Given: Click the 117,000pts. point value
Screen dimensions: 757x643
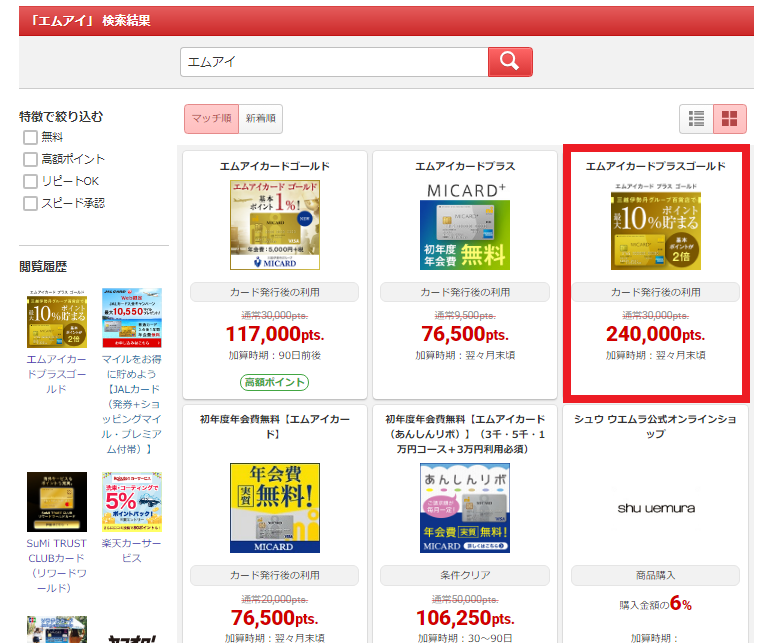Looking at the screenshot, I should [x=275, y=334].
